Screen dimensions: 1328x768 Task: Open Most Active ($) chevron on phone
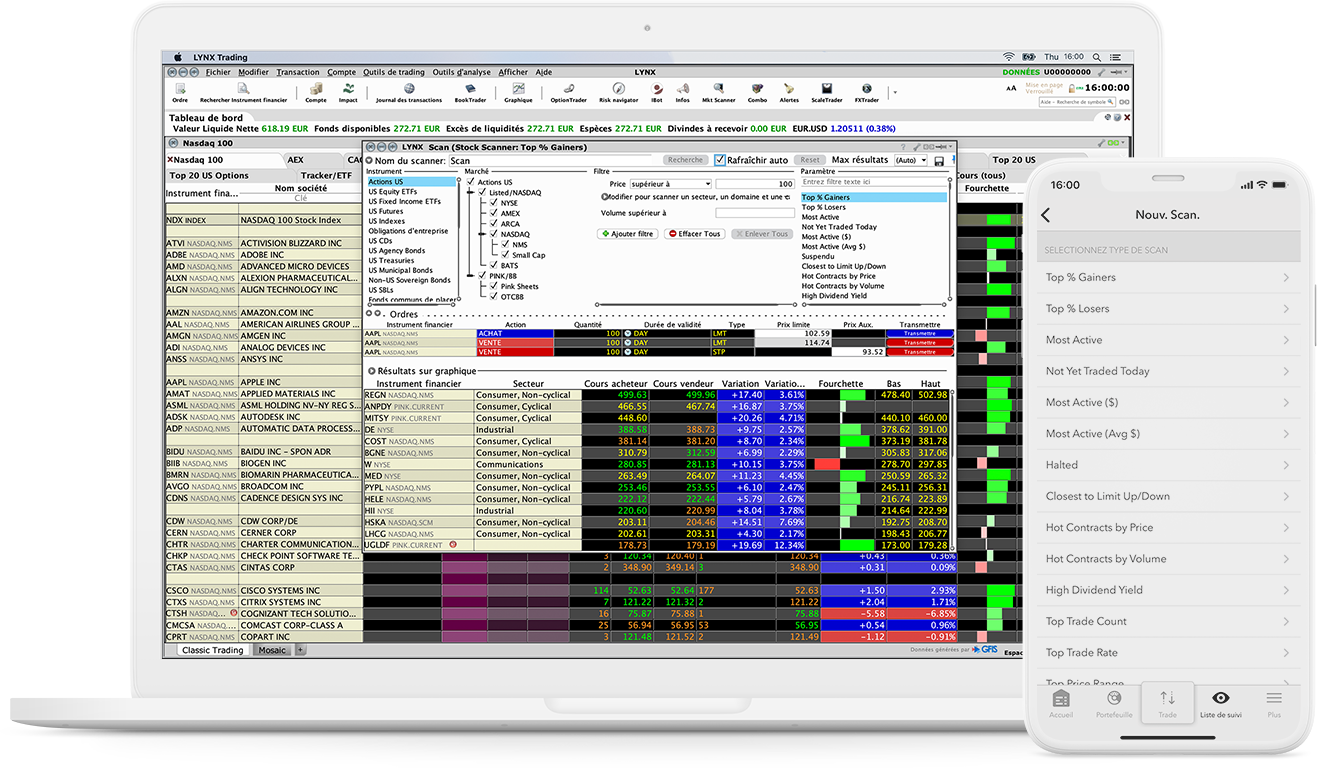(1286, 402)
